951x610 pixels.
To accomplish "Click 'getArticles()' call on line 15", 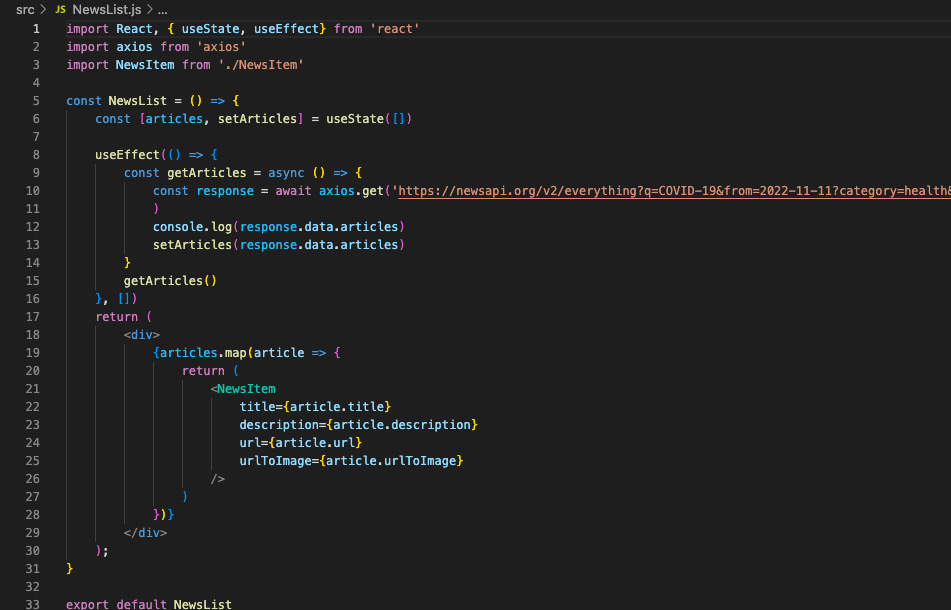I will coord(170,281).
